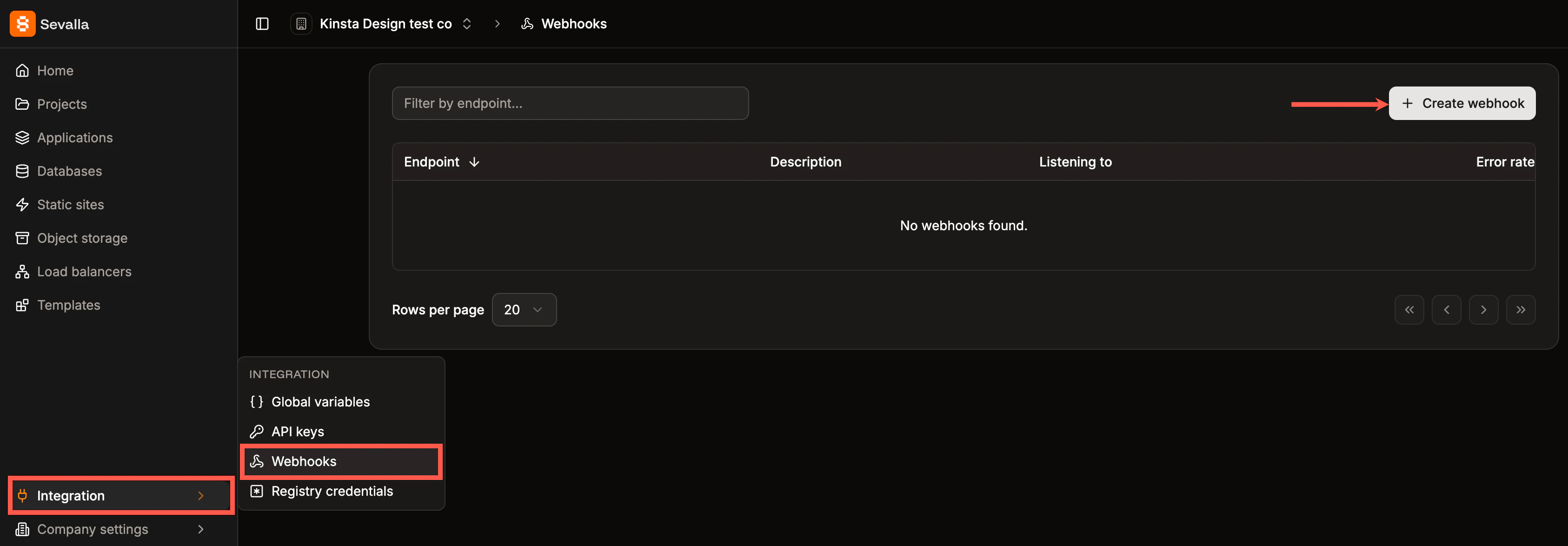Click the Listening to column header
The width and height of the screenshot is (1568, 546).
(1075, 162)
